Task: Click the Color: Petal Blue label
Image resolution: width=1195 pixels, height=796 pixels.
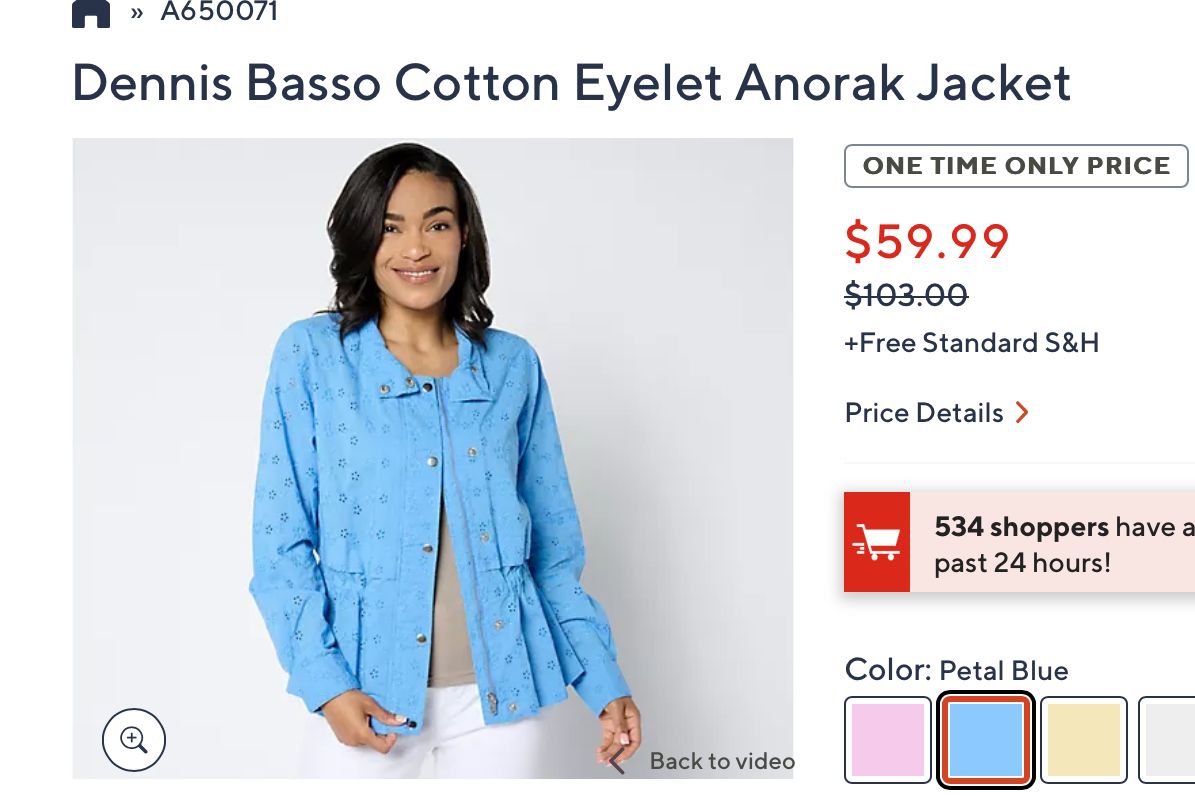Action: (x=956, y=670)
